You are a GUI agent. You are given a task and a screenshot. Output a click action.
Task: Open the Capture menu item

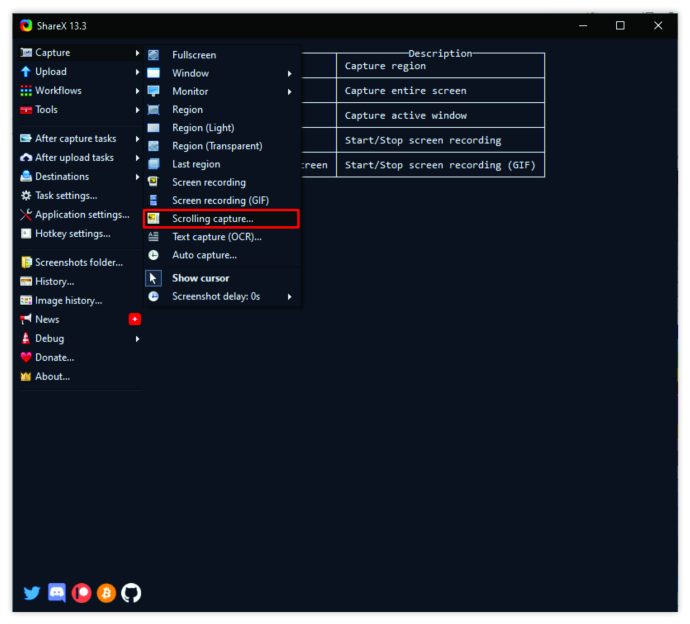point(81,52)
